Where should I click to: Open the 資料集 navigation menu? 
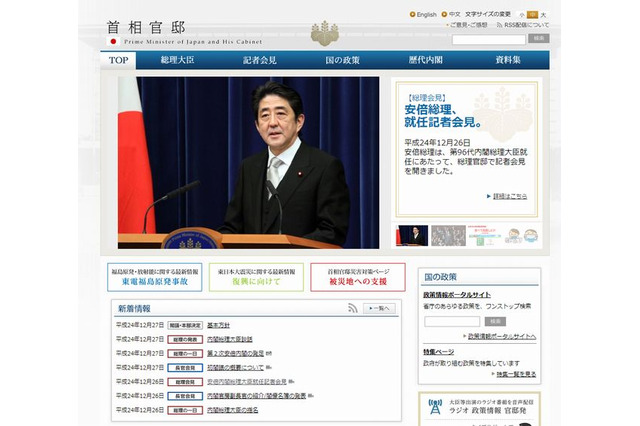[x=508, y=60]
